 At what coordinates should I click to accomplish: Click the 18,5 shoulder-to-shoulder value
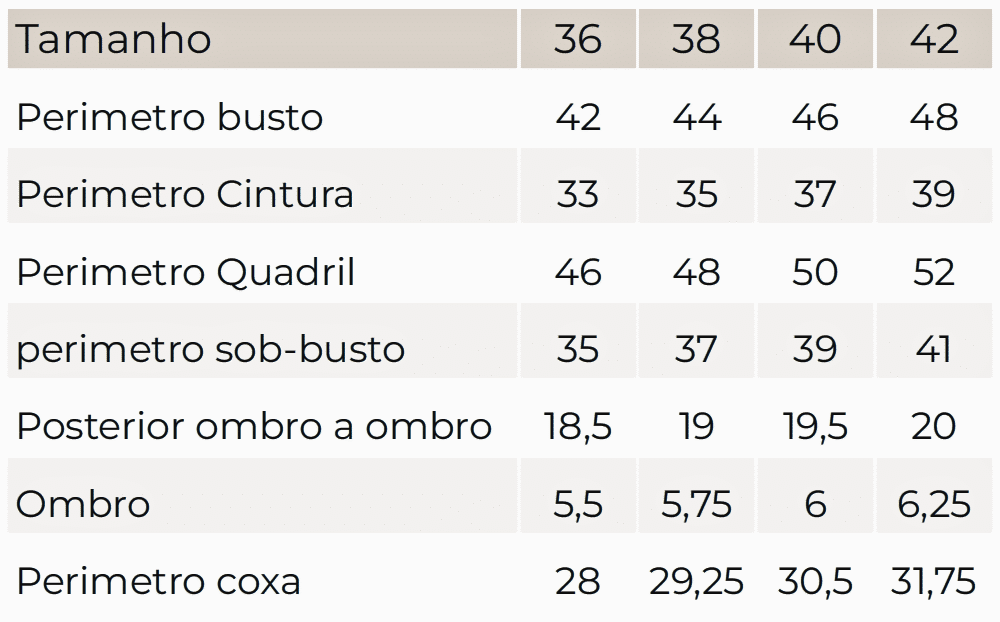(578, 427)
